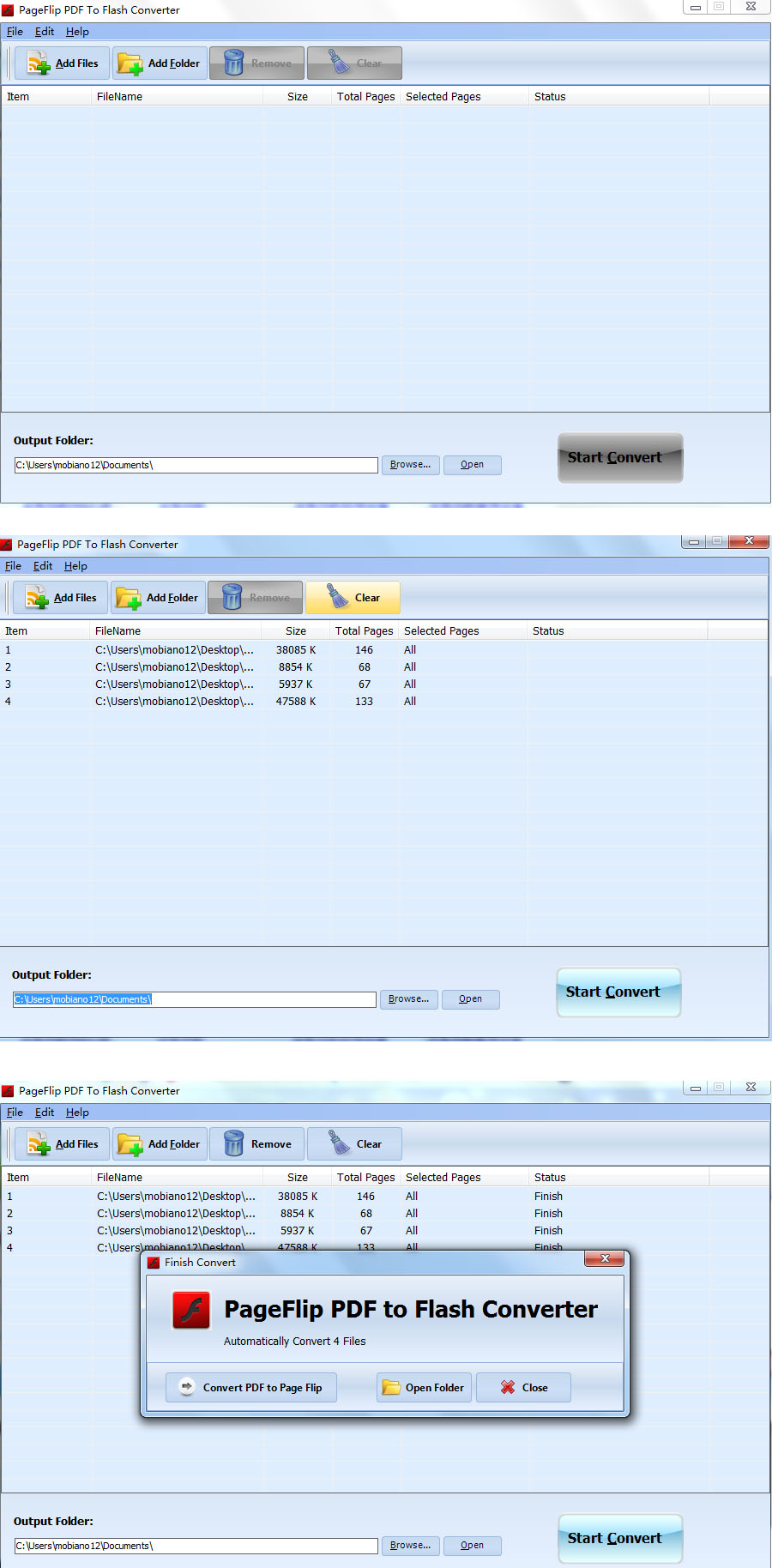This screenshot has height=1568, width=772.
Task: Select the 8854 K row with Finish status
Action: click(385, 1214)
